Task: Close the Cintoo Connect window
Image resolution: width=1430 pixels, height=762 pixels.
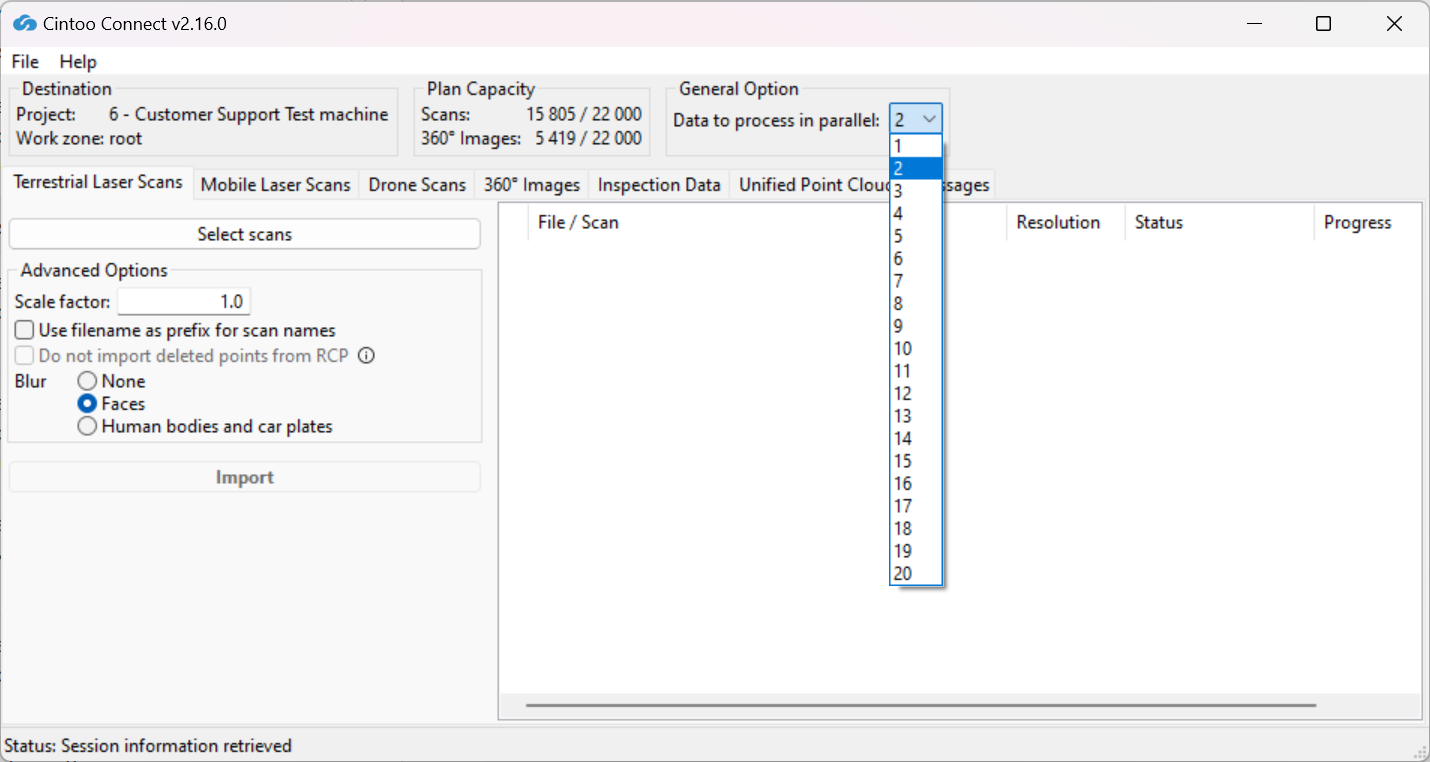Action: (1394, 24)
